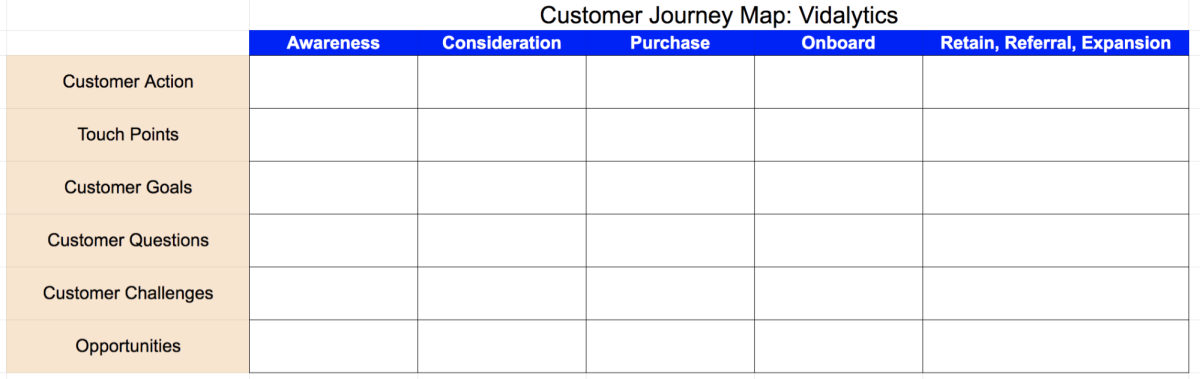Select the Customer Journey Map title cell
Viewport: 1200px width, 379px height.
coord(719,15)
